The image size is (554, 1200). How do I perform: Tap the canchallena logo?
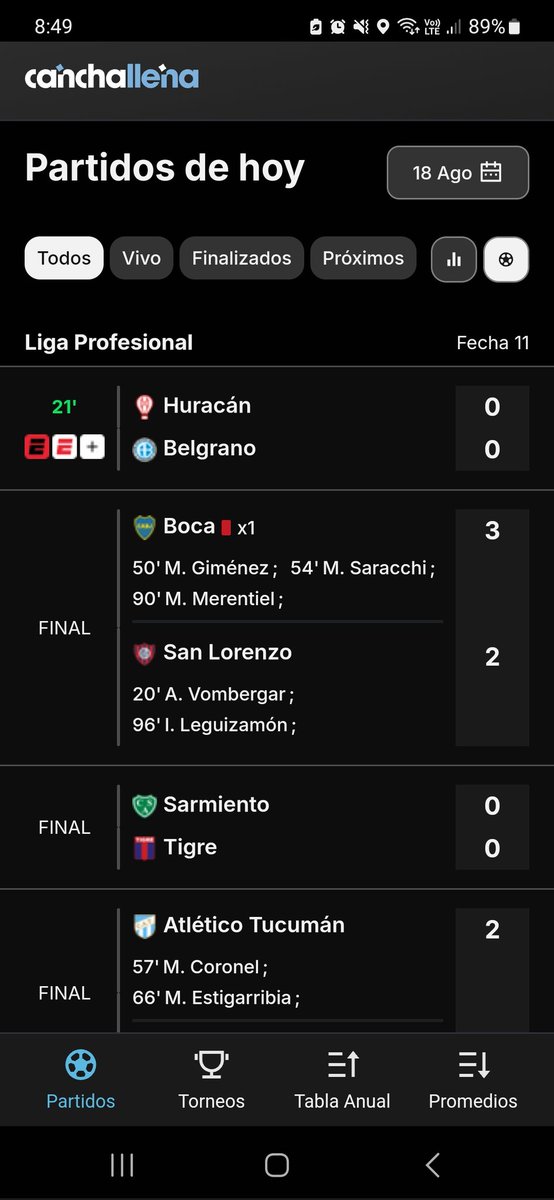point(112,77)
